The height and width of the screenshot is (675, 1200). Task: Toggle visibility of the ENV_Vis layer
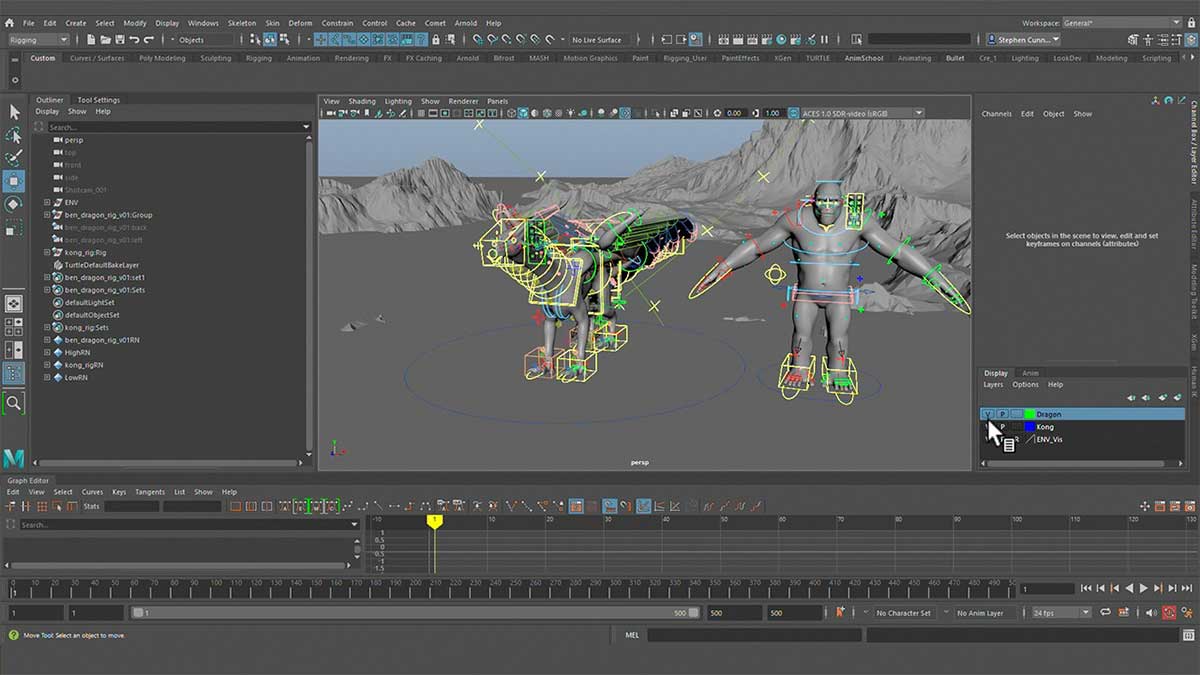click(x=988, y=439)
